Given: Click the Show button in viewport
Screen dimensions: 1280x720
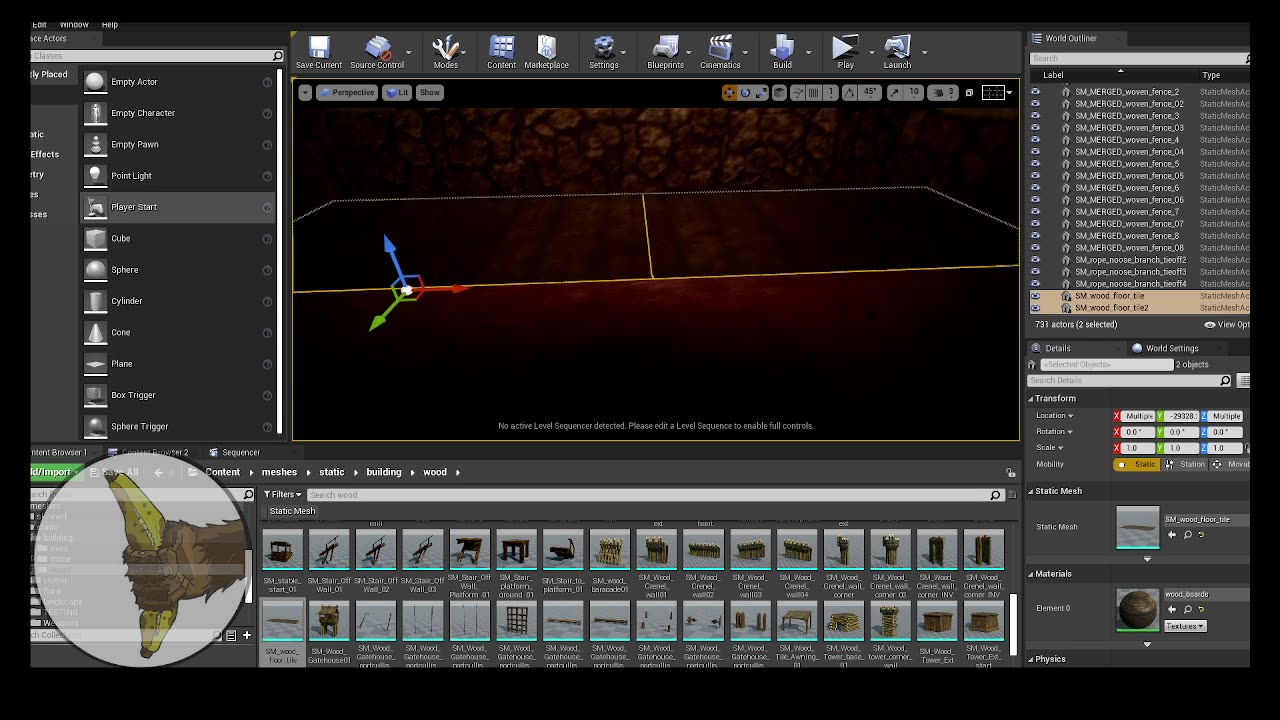Looking at the screenshot, I should click(429, 92).
